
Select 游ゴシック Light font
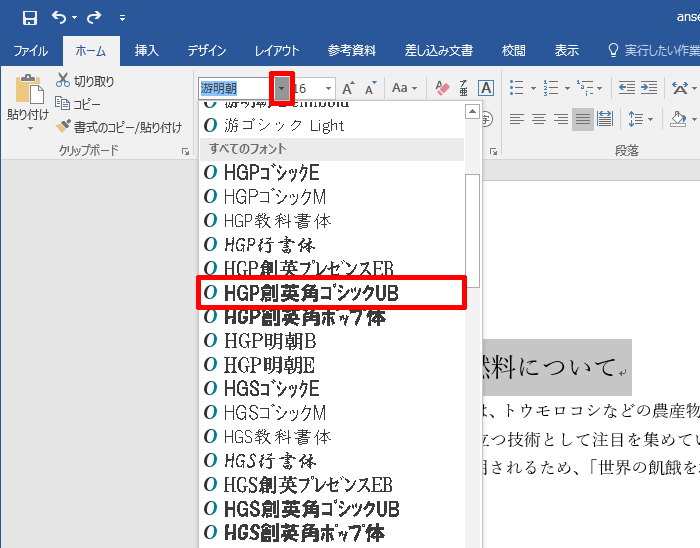click(x=332, y=126)
